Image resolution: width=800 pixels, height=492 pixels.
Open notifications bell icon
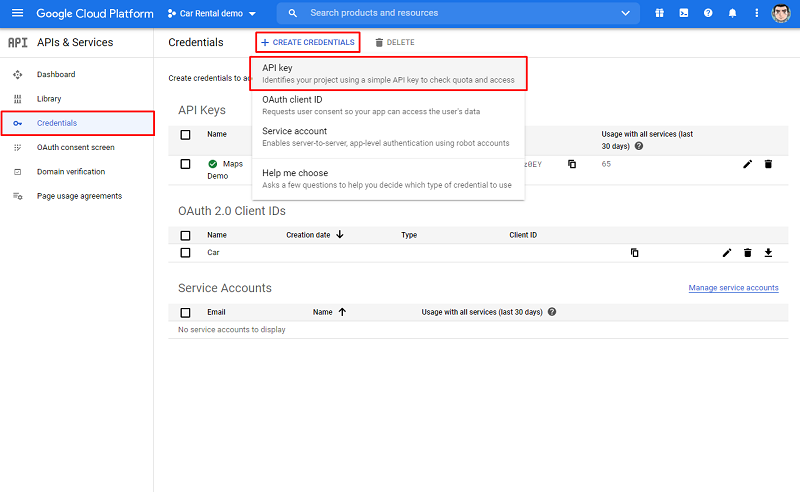(732, 13)
